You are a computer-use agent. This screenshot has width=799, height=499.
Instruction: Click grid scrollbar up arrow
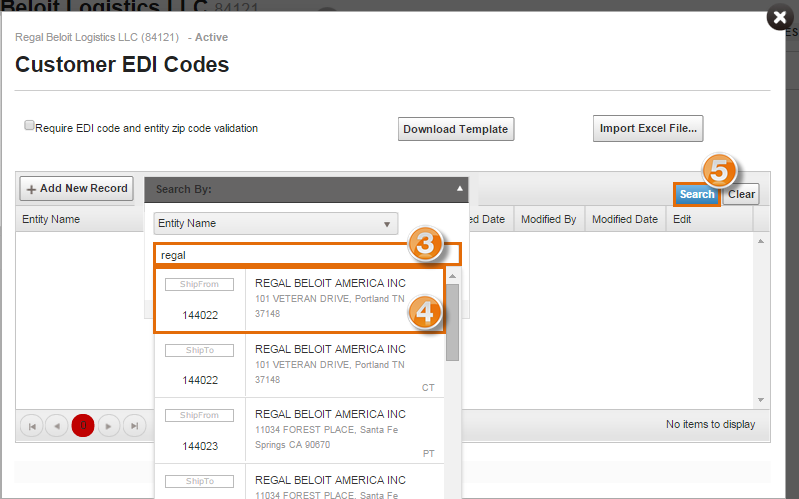pyautogui.click(x=761, y=241)
